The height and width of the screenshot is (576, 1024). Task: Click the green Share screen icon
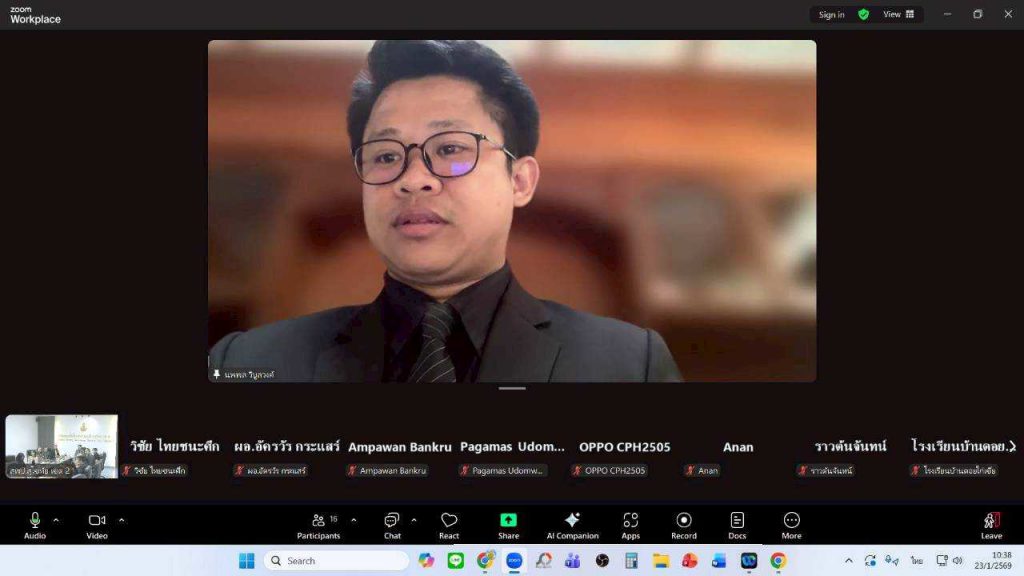point(508,521)
